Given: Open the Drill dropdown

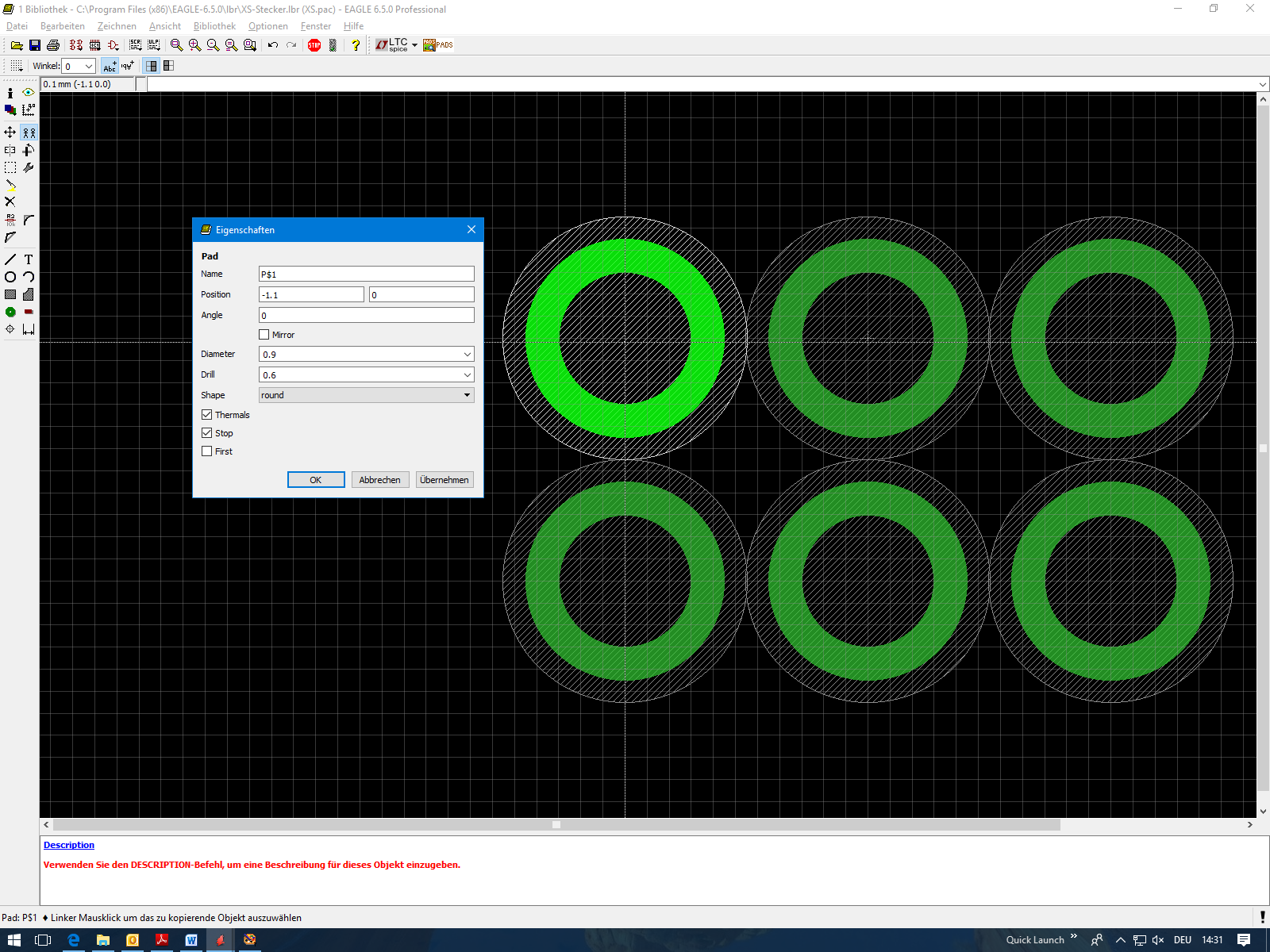Looking at the screenshot, I should tap(468, 375).
